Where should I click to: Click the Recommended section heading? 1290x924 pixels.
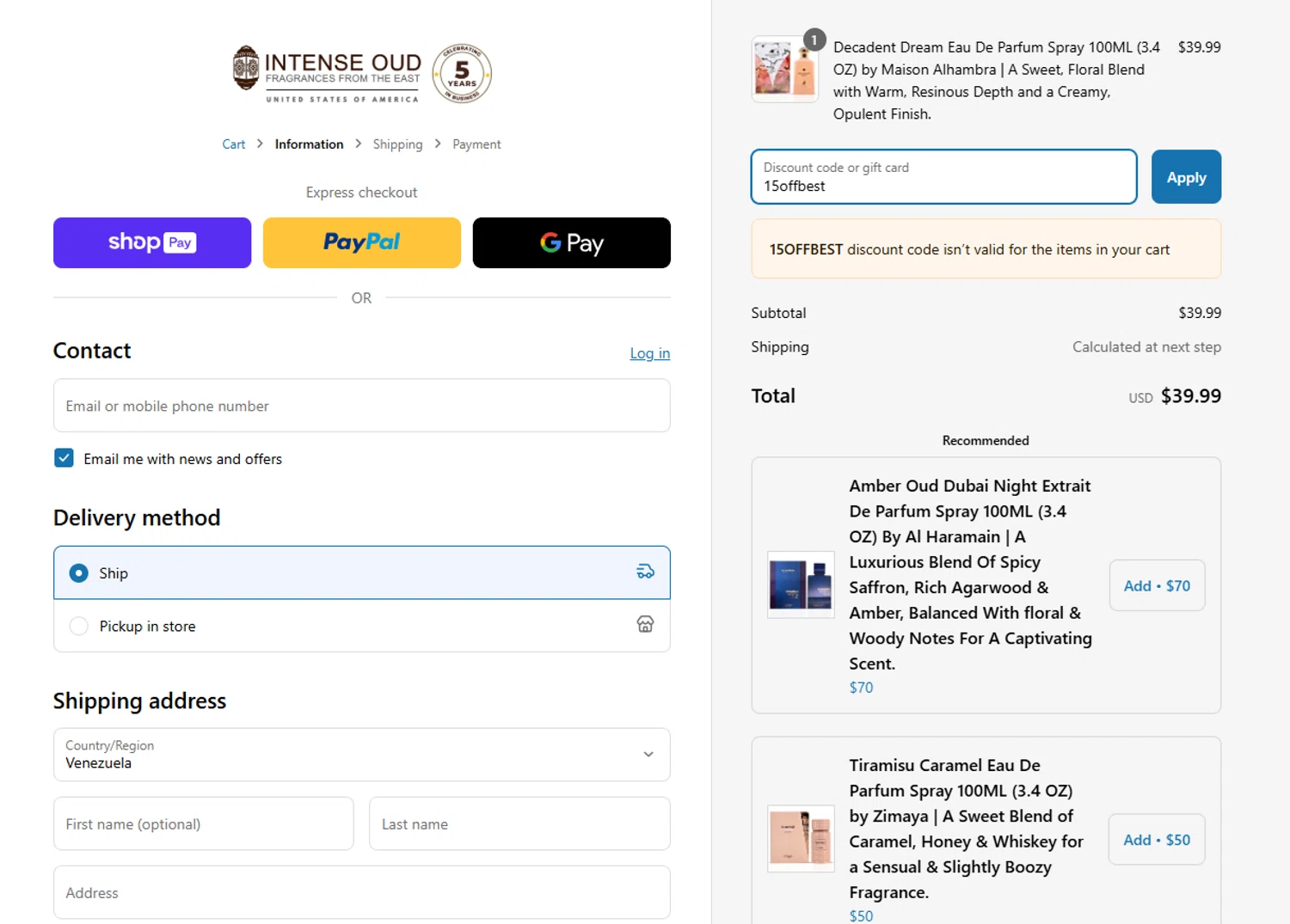[986, 440]
